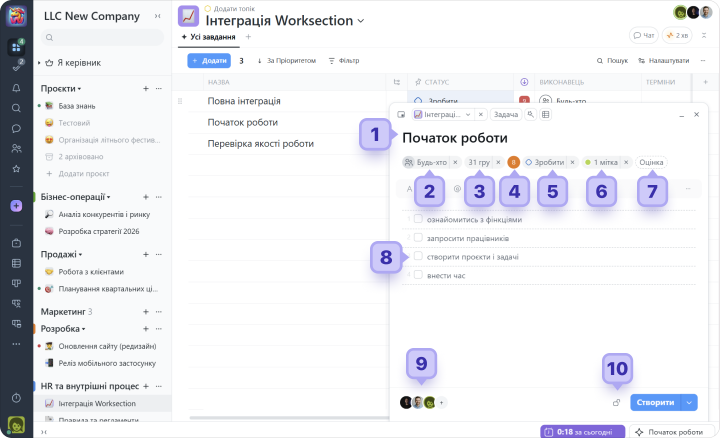Viewport: 720px width, 438px height.
Task: Open the chat bubble icon in sidebar
Action: [x=16, y=128]
